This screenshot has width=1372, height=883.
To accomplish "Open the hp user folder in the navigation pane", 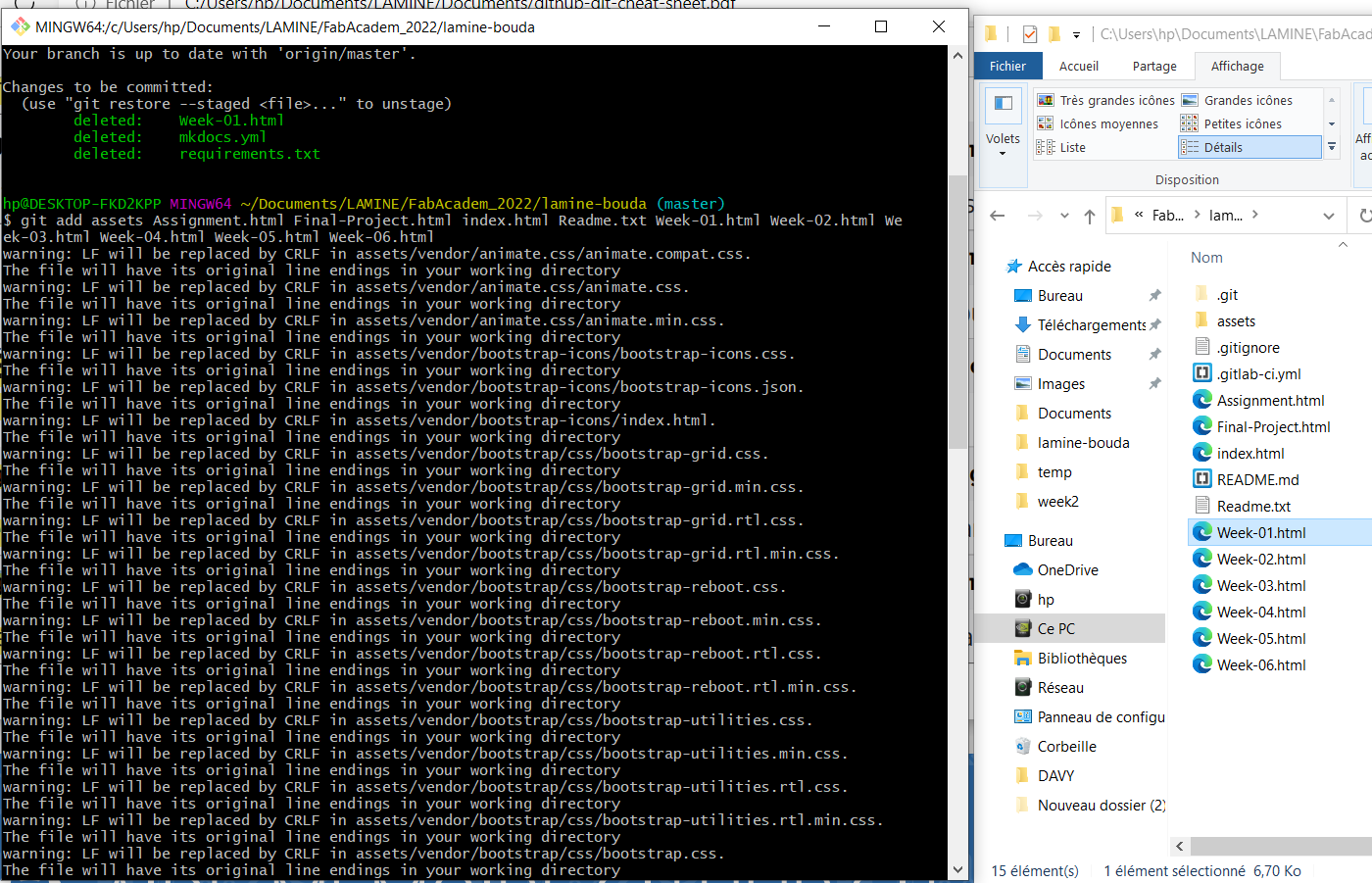I will [x=1046, y=599].
